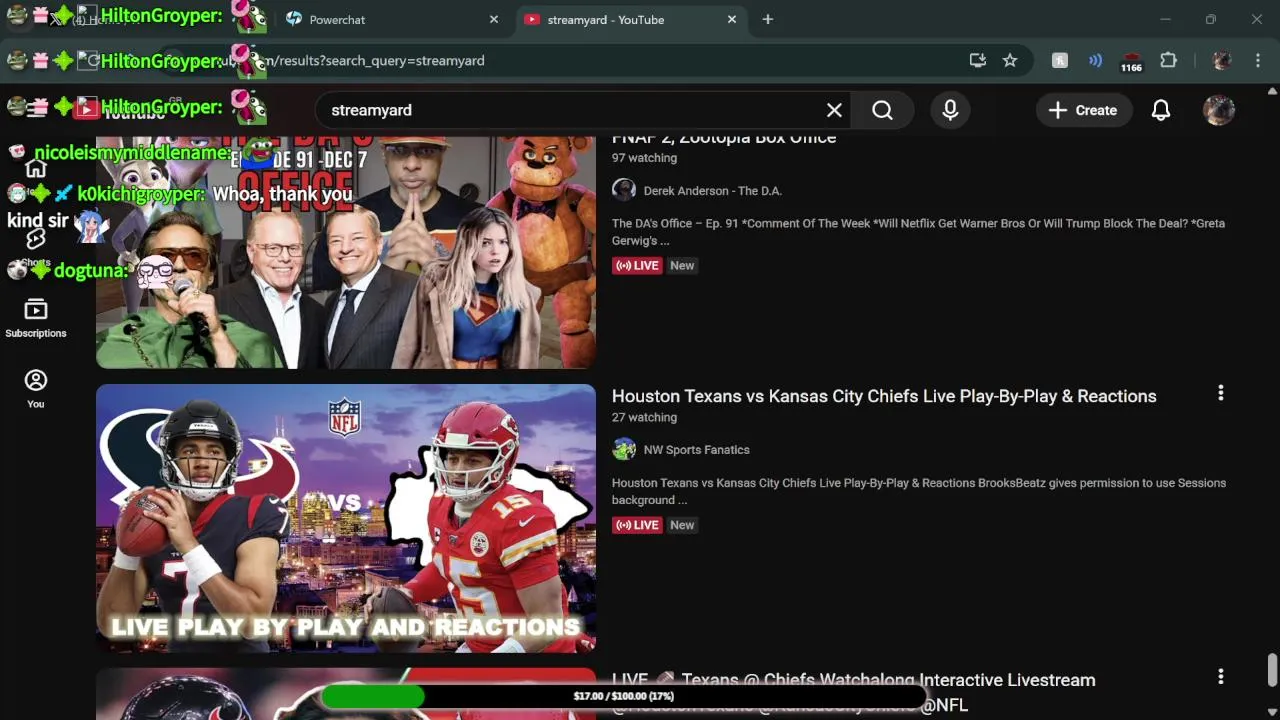Click the install app icon in address bar
This screenshot has width=1280, height=720.
(978, 61)
